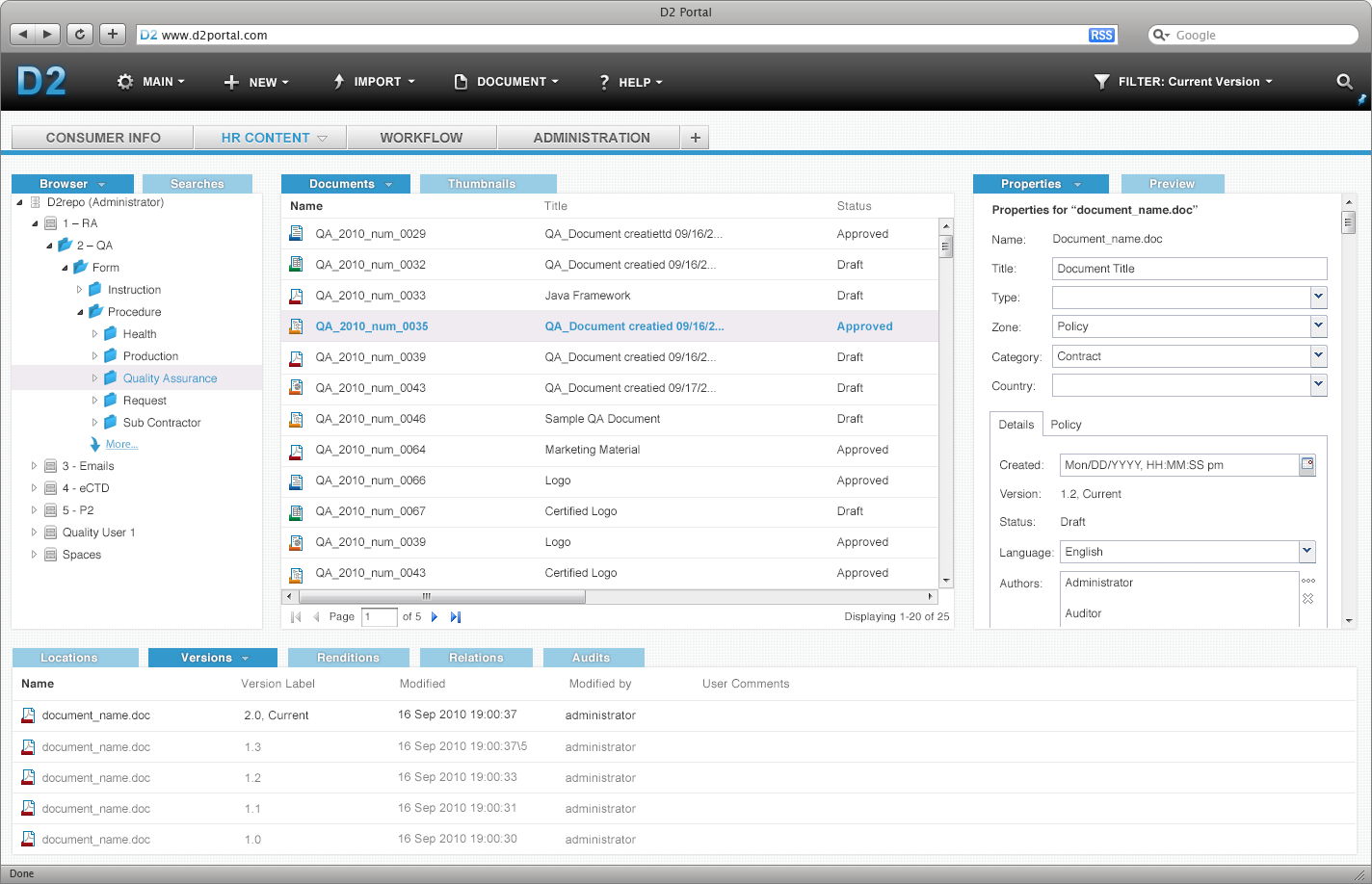
Task: Switch to the CONSUMER INFO tab
Action: 103,138
